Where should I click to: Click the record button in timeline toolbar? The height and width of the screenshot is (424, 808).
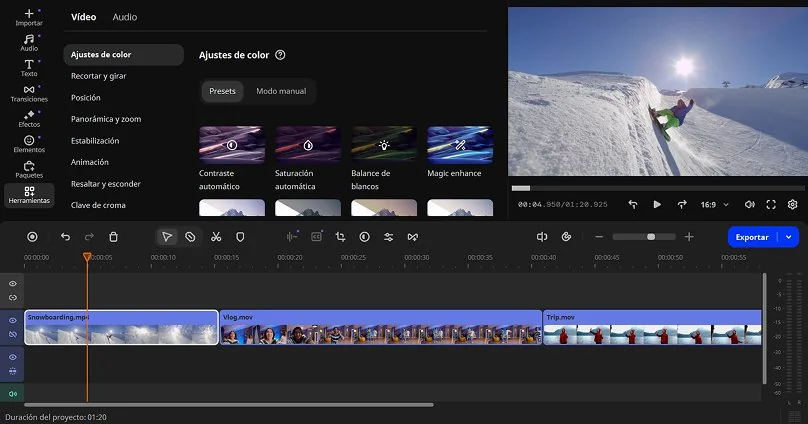pos(32,237)
